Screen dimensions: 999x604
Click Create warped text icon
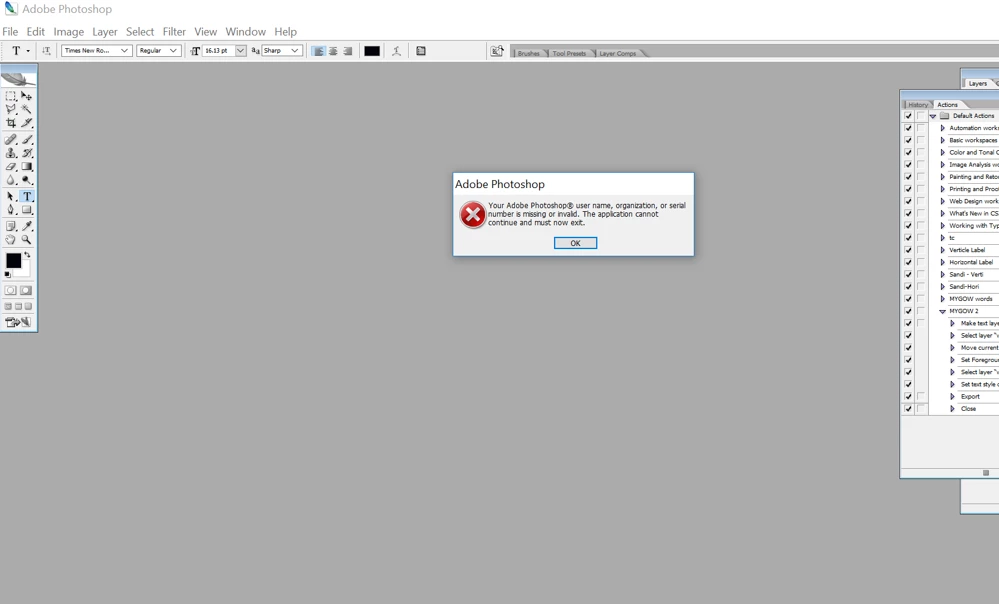click(x=396, y=51)
